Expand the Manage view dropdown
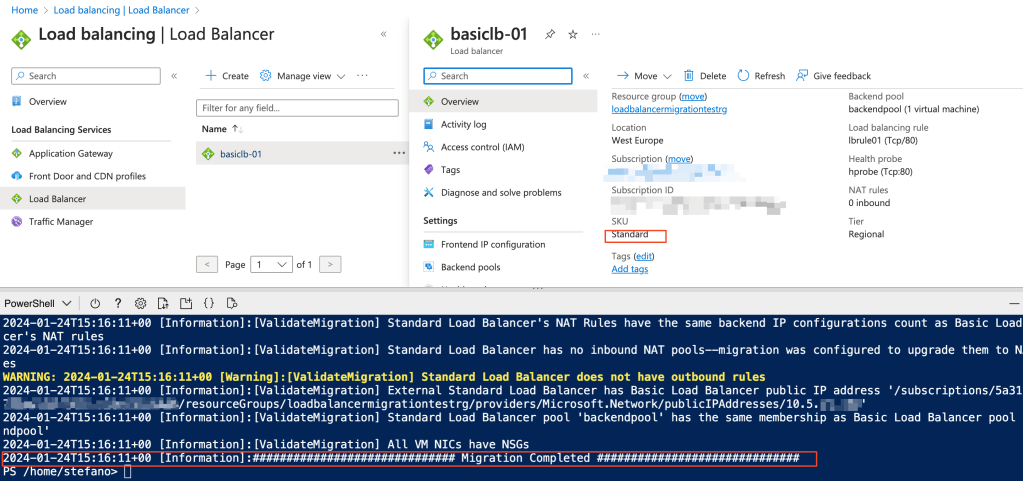This screenshot has height=481, width=1023. pyautogui.click(x=303, y=76)
